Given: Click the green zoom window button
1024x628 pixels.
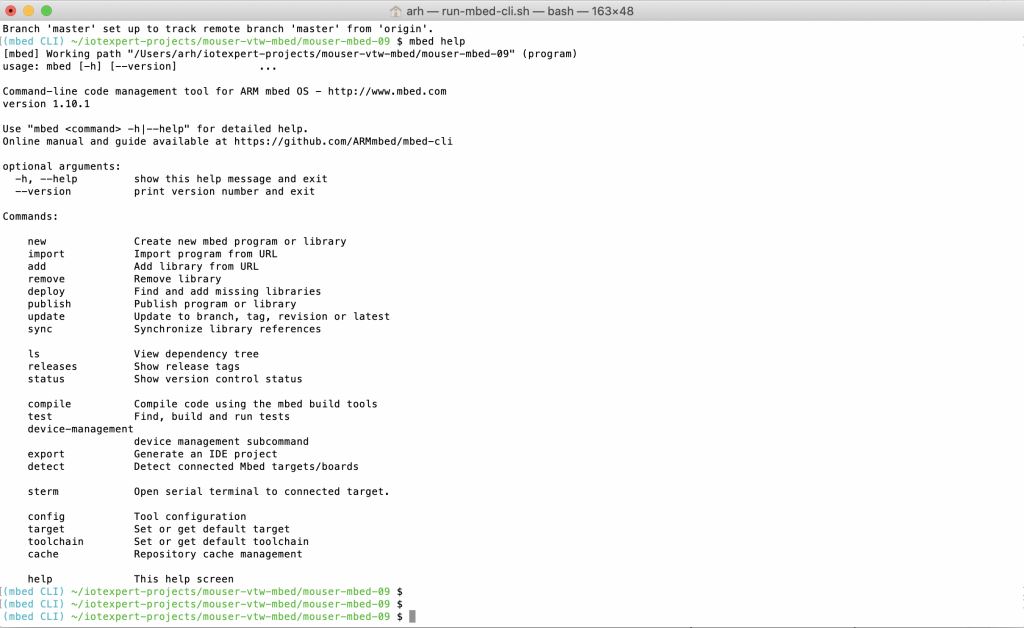Looking at the screenshot, I should [46, 10].
